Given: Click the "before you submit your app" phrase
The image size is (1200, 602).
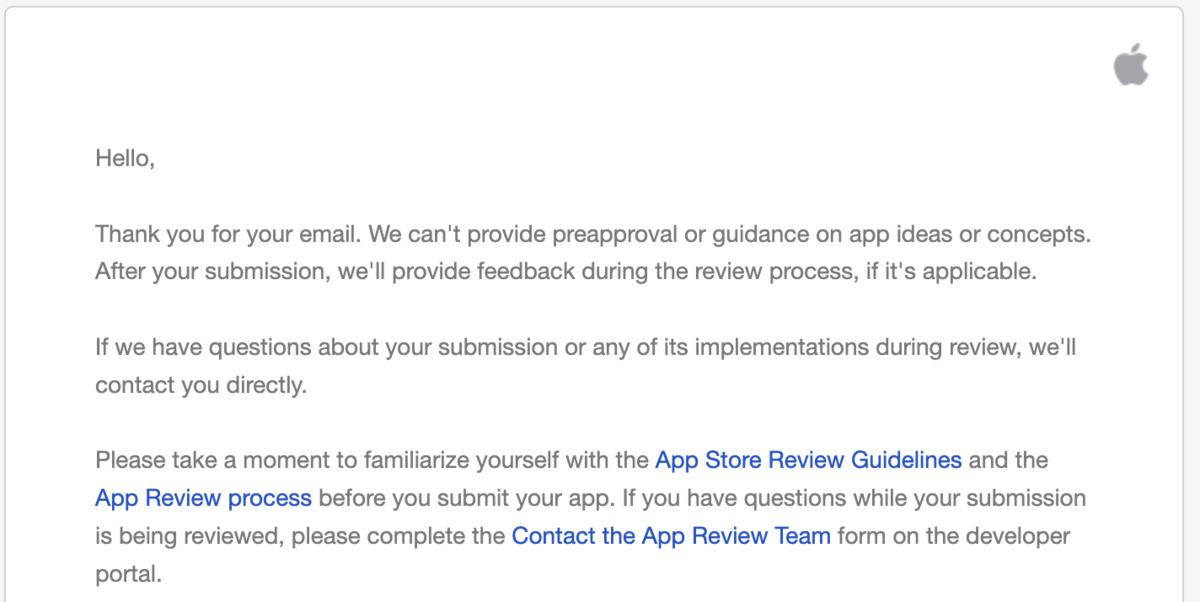Looking at the screenshot, I should [447, 498].
